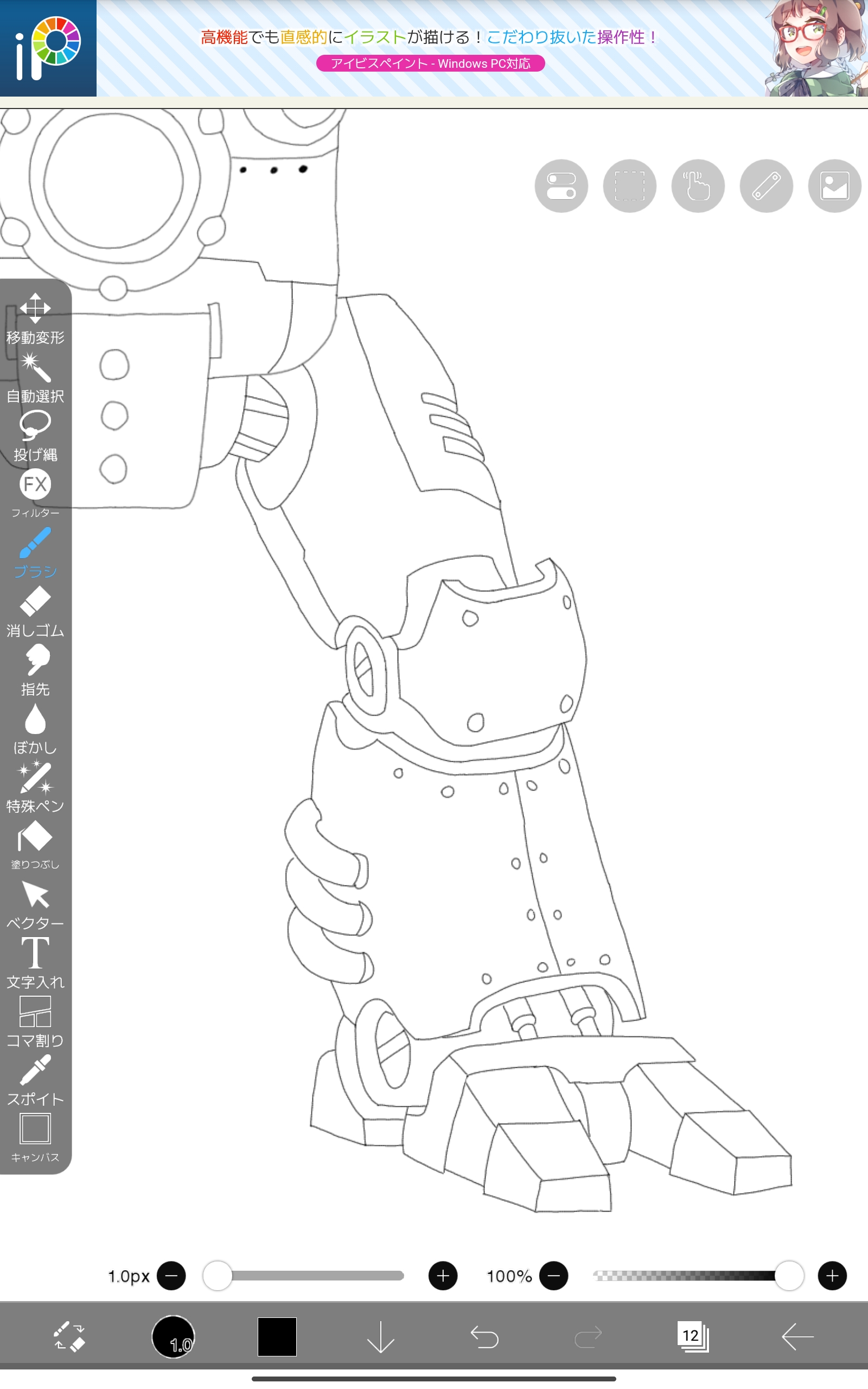The width and height of the screenshot is (868, 1389).
Task: Open the layers panel showing 12
Action: pyautogui.click(x=692, y=1336)
